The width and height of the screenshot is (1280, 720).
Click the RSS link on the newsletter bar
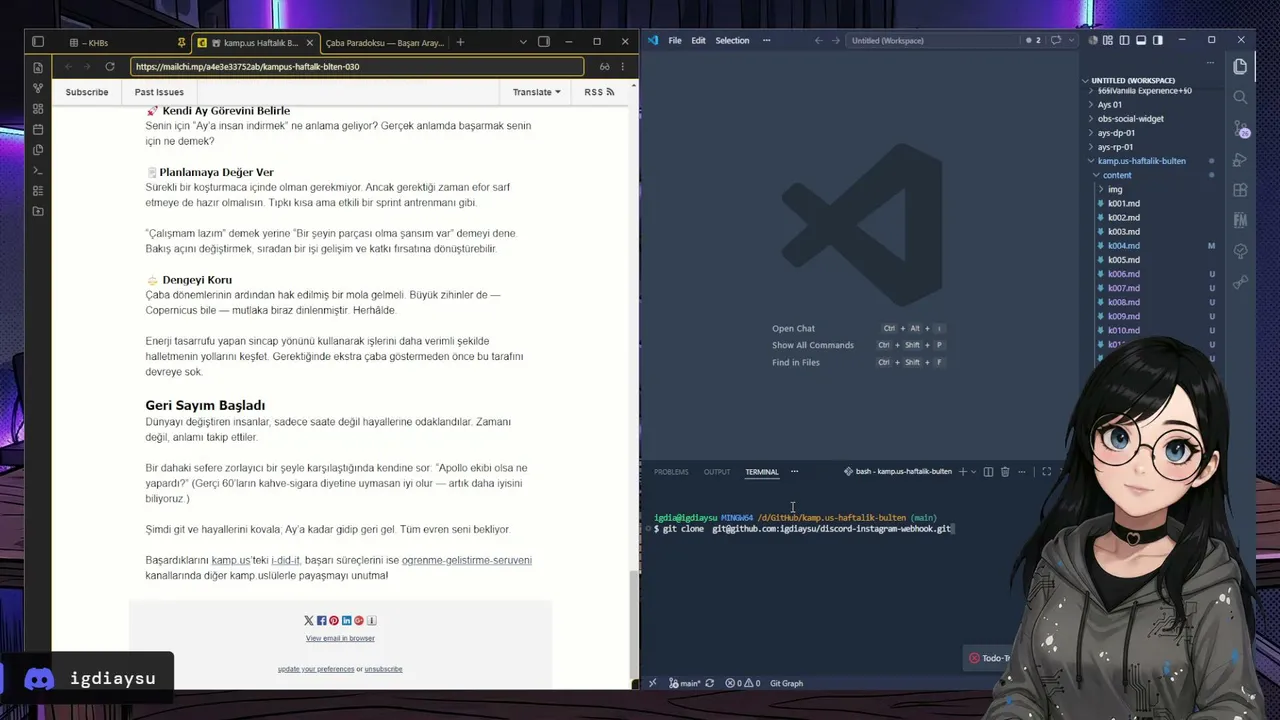(x=599, y=92)
